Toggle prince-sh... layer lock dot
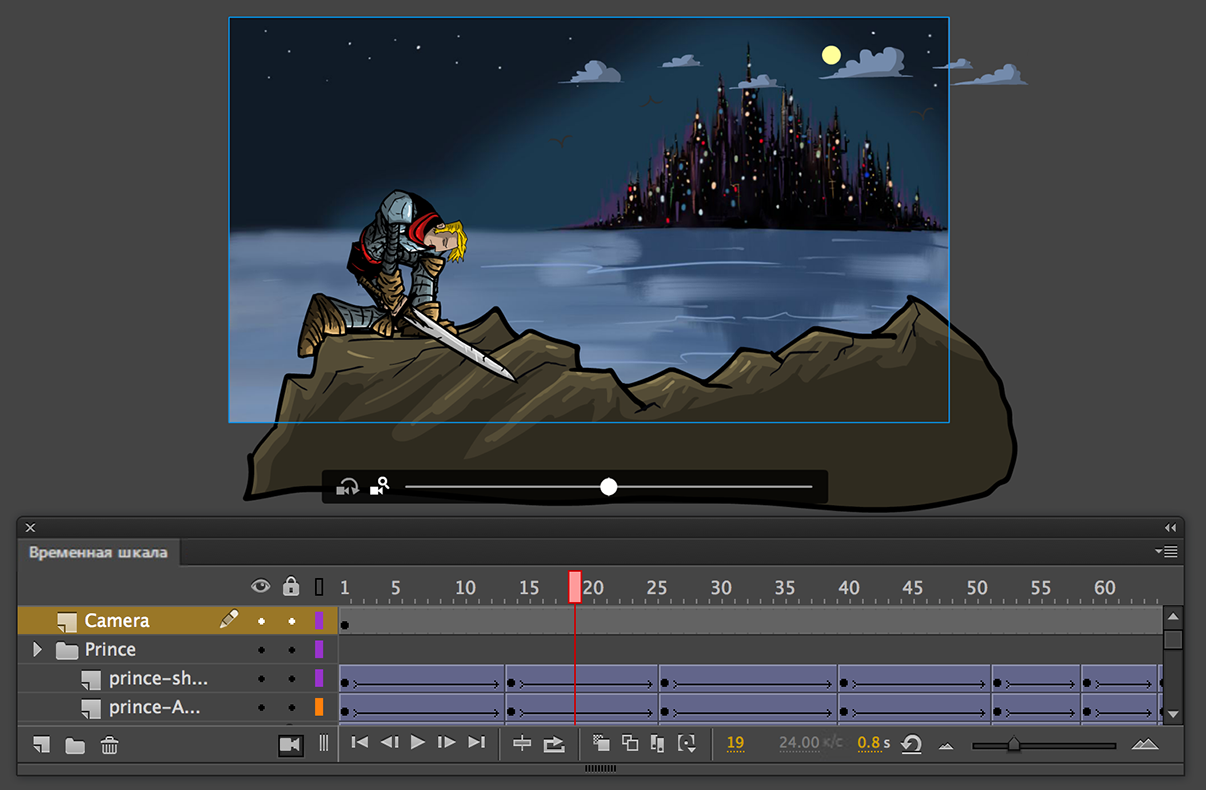1206x790 pixels. coord(291,679)
